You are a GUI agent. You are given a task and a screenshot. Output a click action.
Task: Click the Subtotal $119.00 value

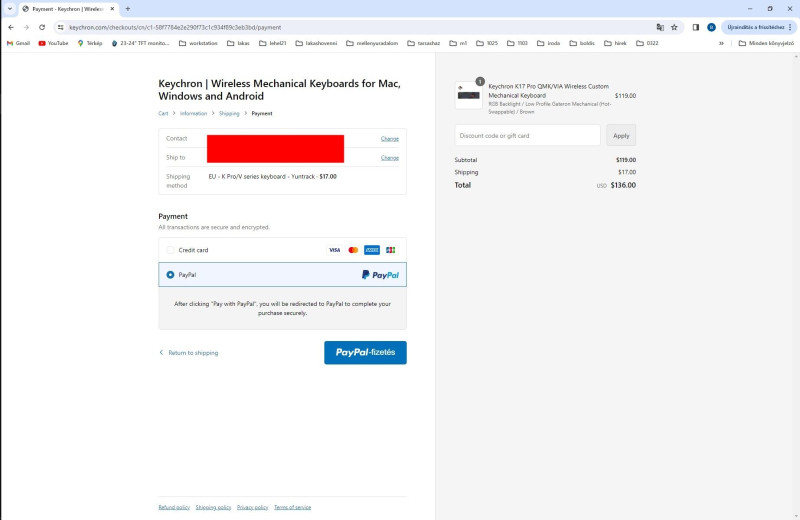pos(626,160)
